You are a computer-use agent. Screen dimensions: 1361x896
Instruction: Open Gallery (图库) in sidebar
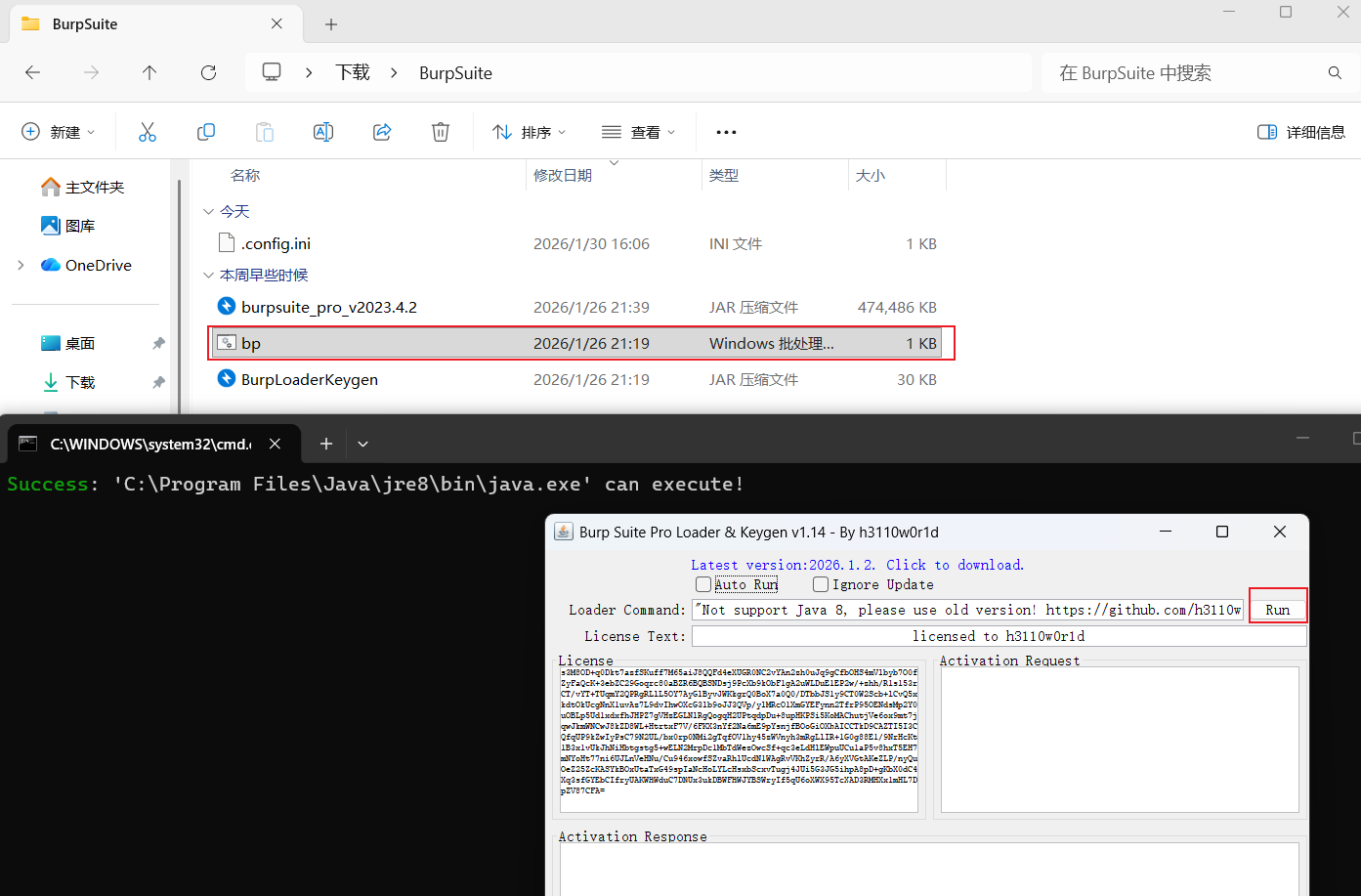[x=68, y=226]
